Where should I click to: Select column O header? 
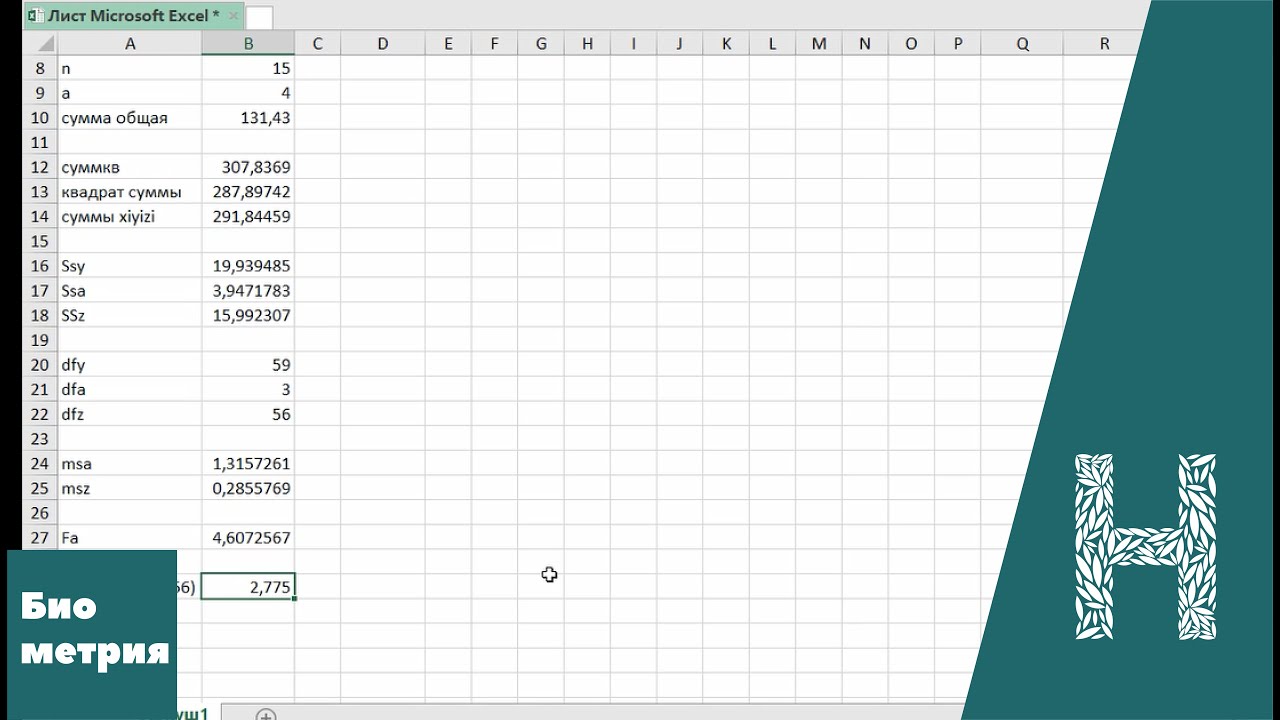tap(911, 44)
